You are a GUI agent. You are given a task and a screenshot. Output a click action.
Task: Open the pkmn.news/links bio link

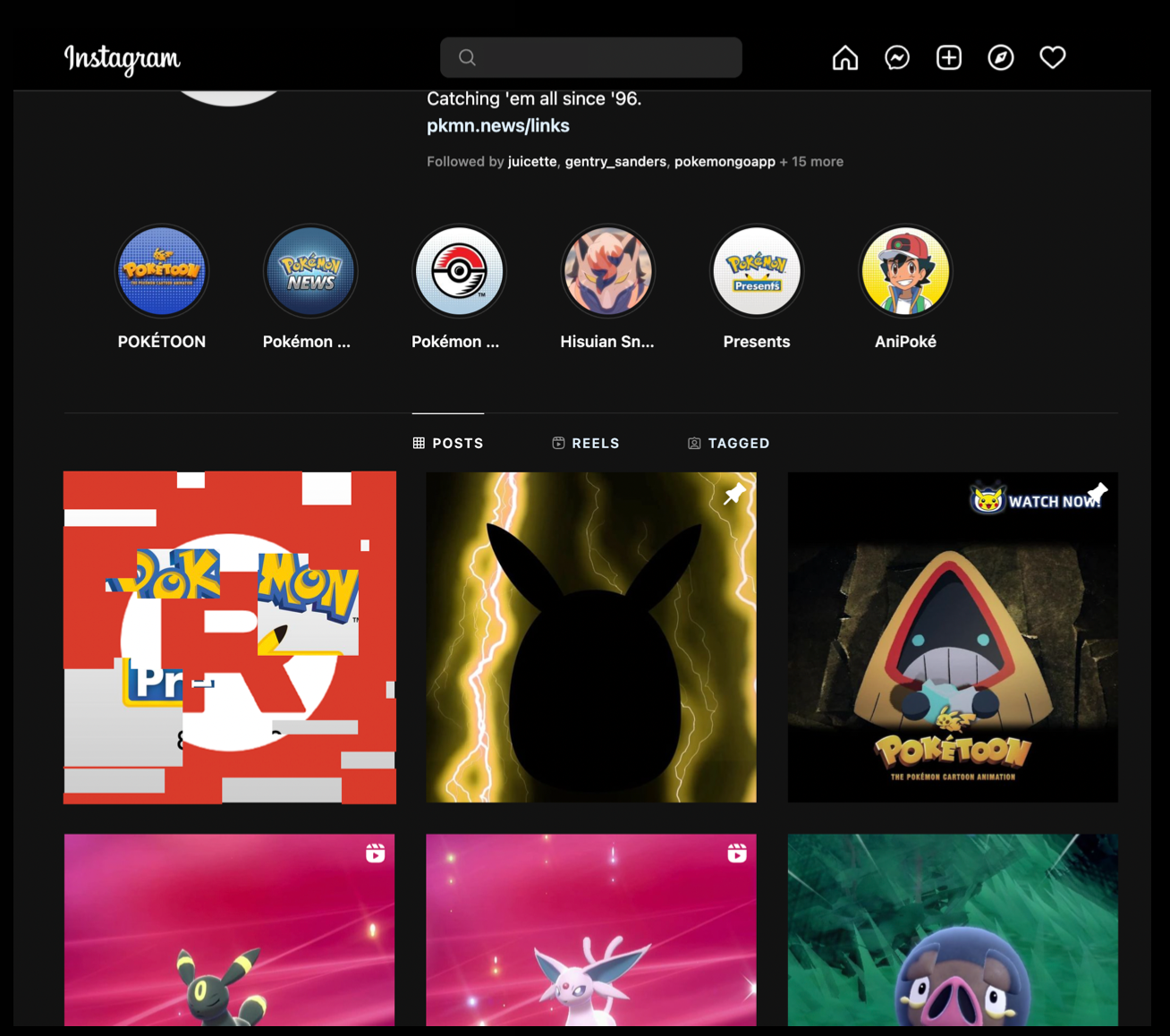[x=497, y=126]
